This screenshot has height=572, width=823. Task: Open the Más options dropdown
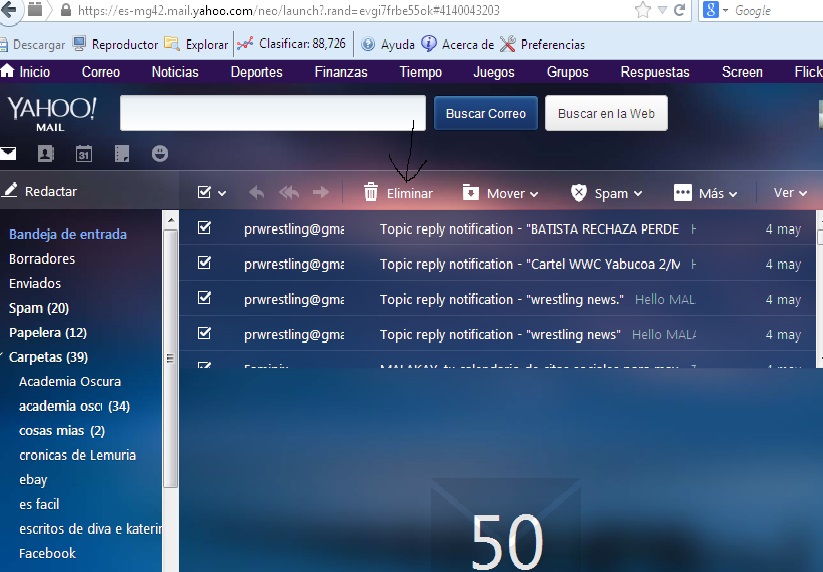coord(706,193)
